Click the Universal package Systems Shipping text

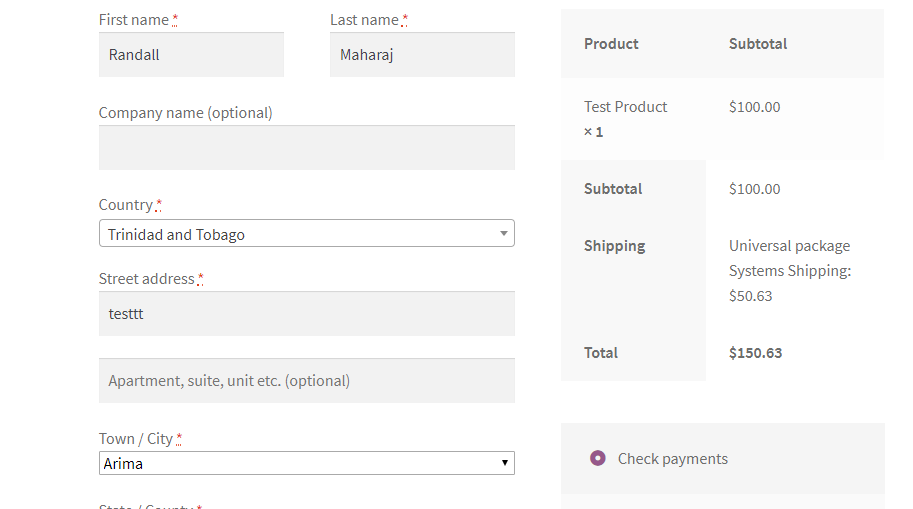pyautogui.click(x=789, y=258)
